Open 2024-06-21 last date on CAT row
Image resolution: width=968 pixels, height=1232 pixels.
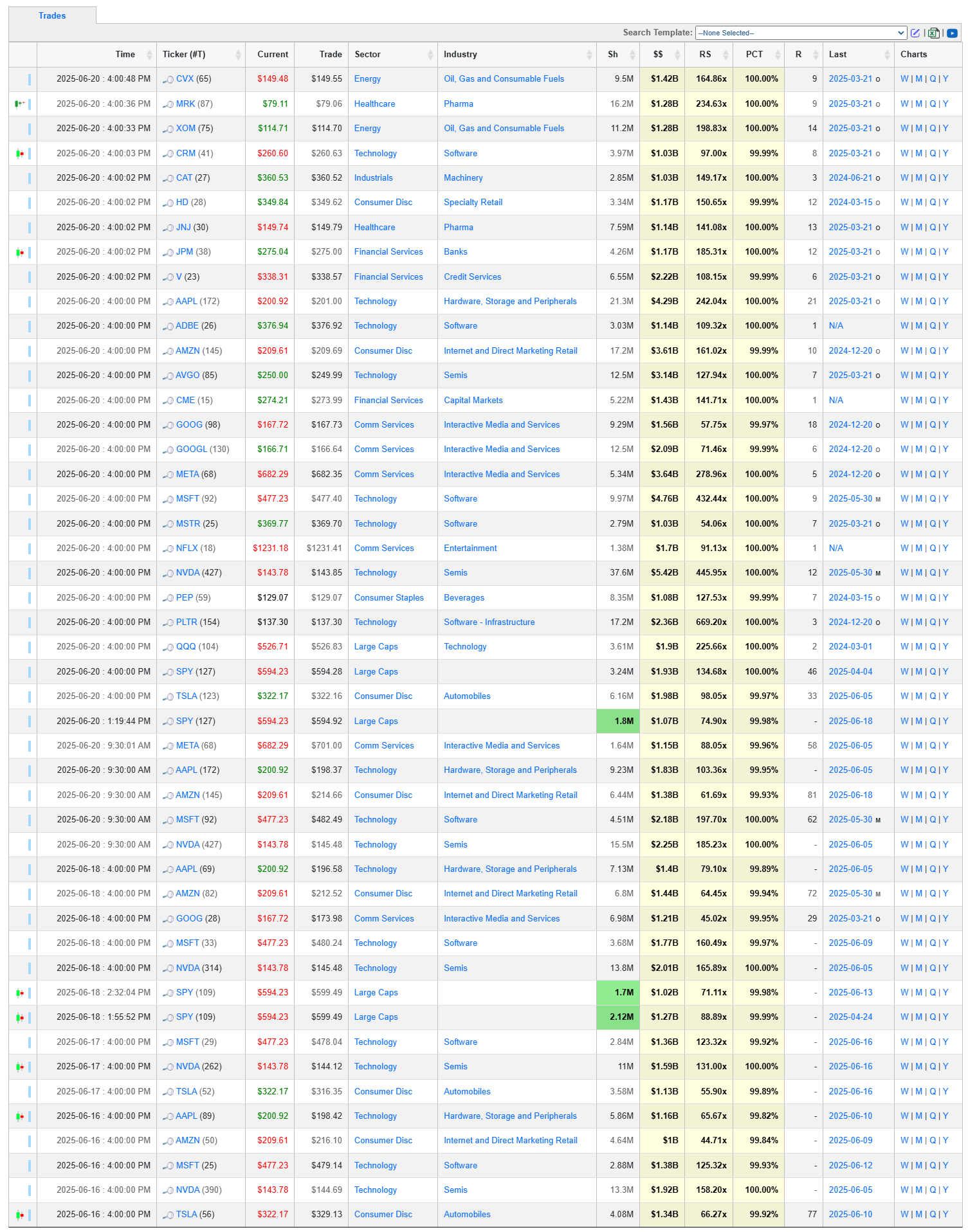[x=850, y=178]
